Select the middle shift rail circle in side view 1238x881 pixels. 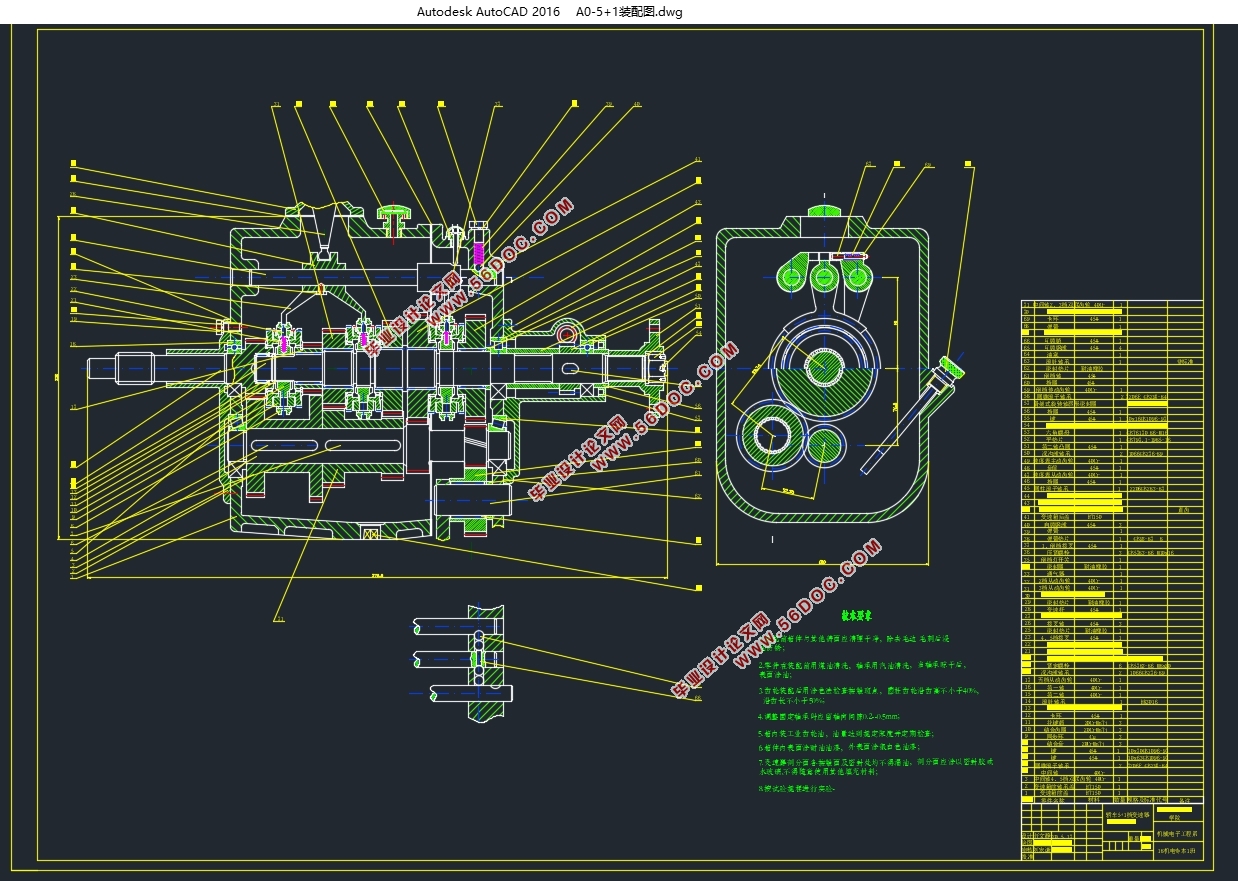pos(823,276)
